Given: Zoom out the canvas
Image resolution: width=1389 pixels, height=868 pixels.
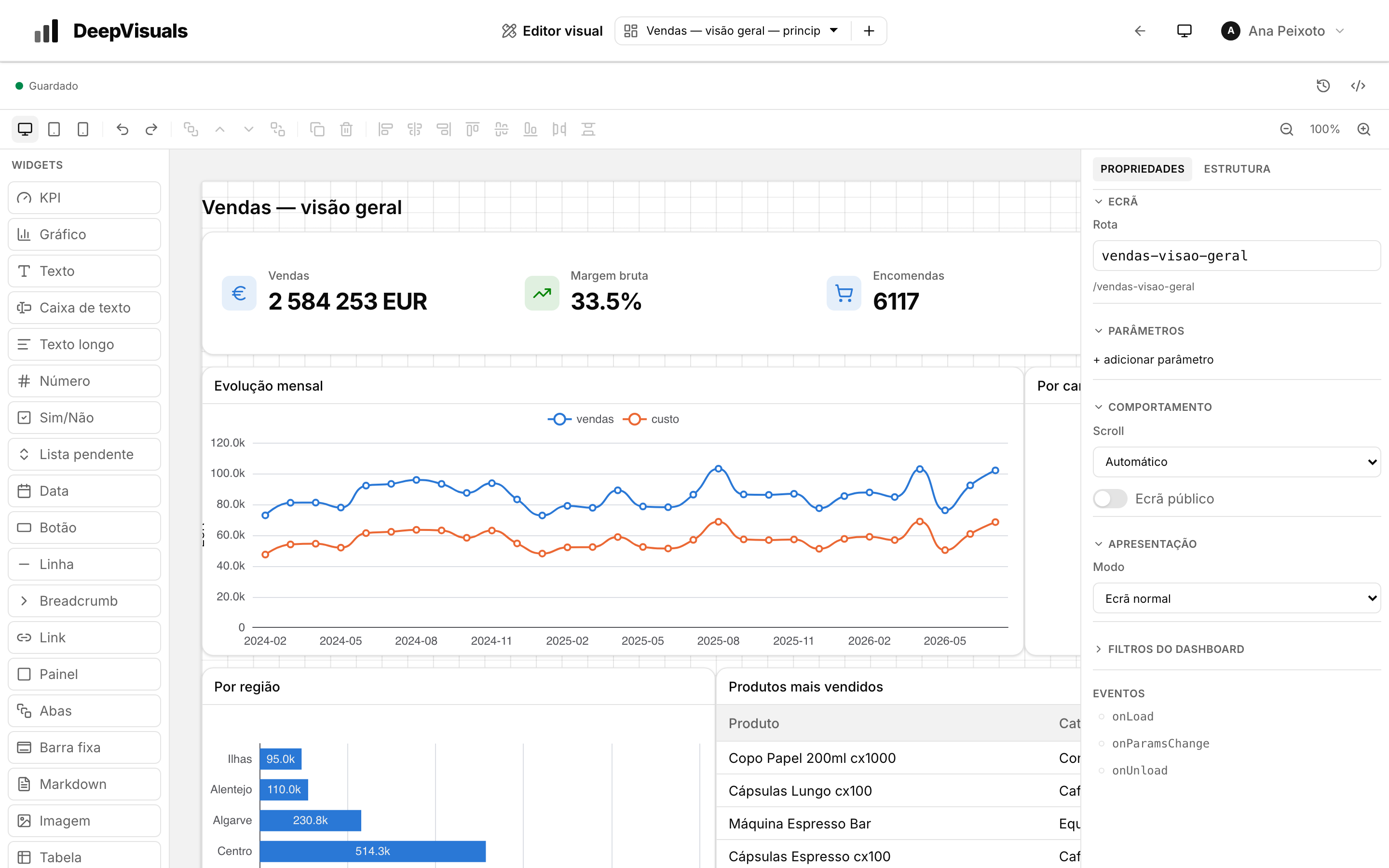Looking at the screenshot, I should point(1286,129).
